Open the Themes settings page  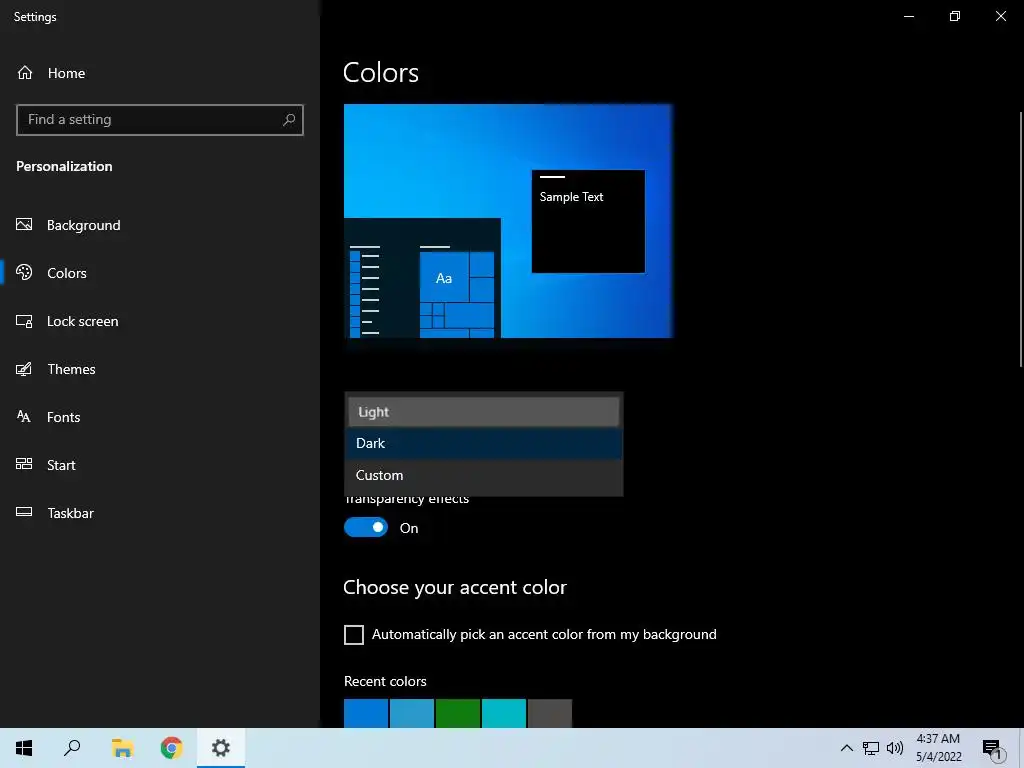click(x=160, y=369)
